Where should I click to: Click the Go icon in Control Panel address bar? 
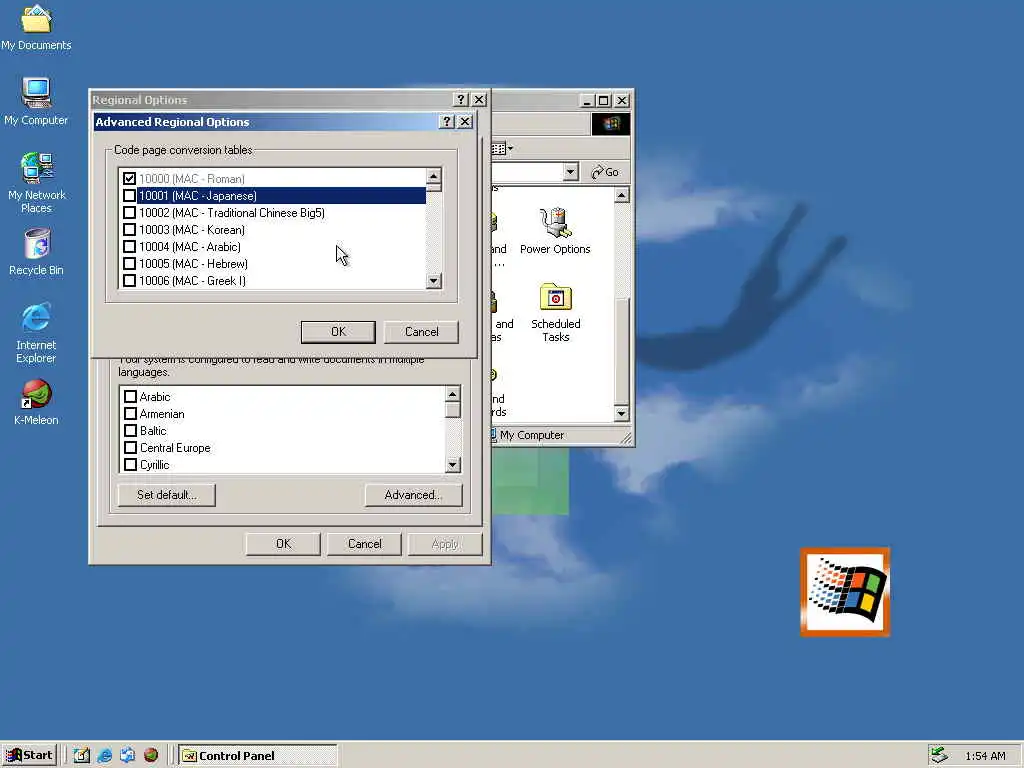click(605, 172)
